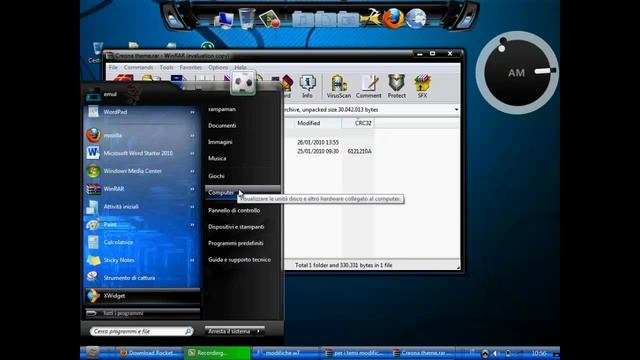Open Pannello di controllo
The image size is (640, 360).
point(234,211)
